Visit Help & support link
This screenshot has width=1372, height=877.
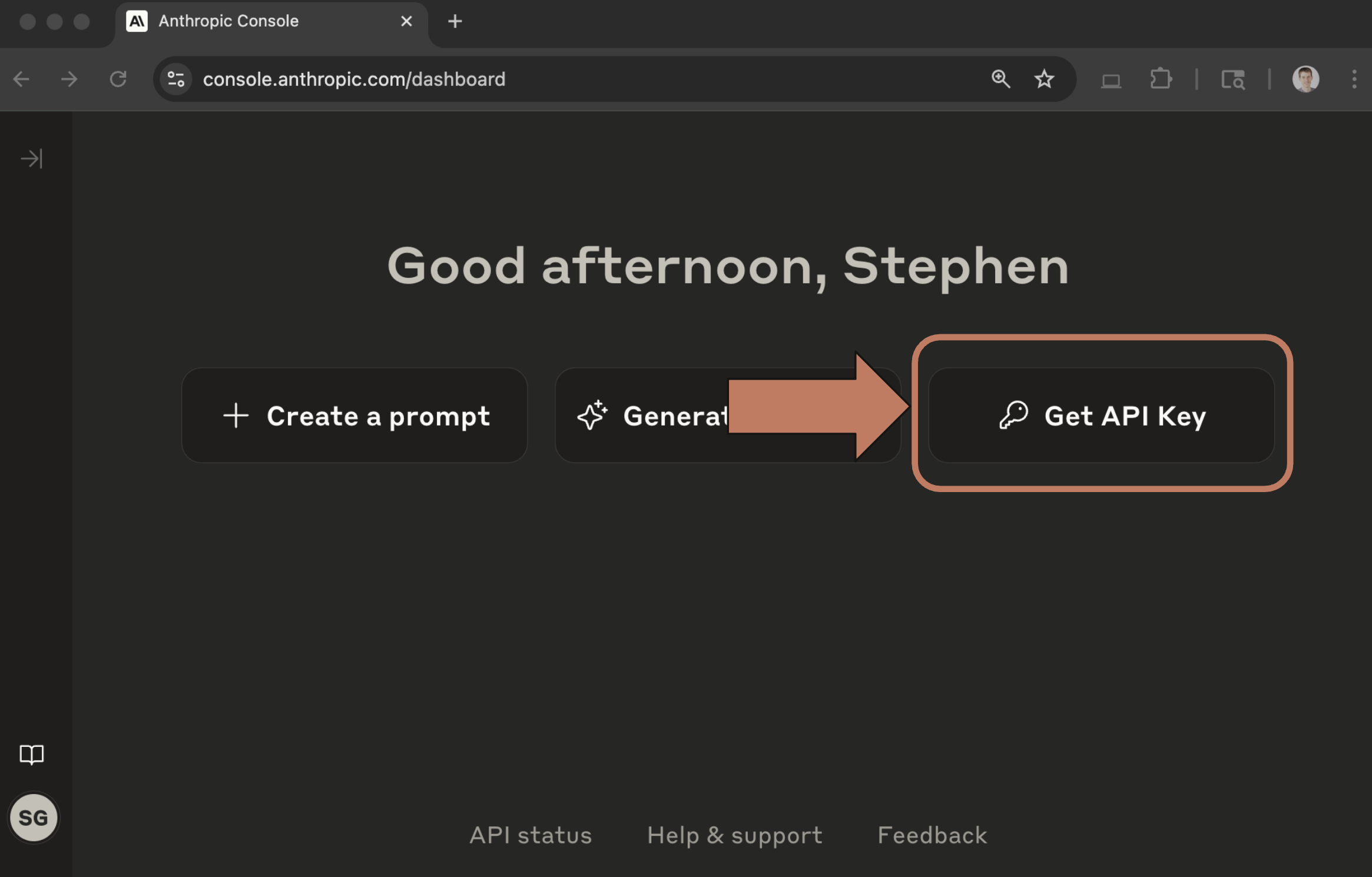click(x=734, y=835)
